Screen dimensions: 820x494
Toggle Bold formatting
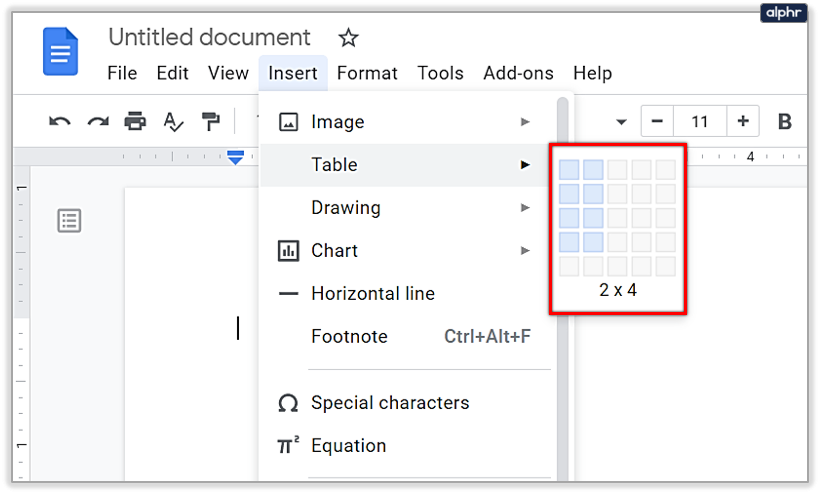pos(785,122)
